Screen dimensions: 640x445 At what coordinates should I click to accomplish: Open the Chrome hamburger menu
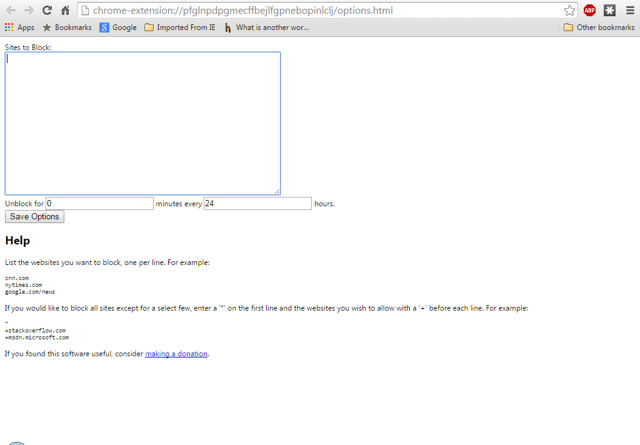pos(629,10)
